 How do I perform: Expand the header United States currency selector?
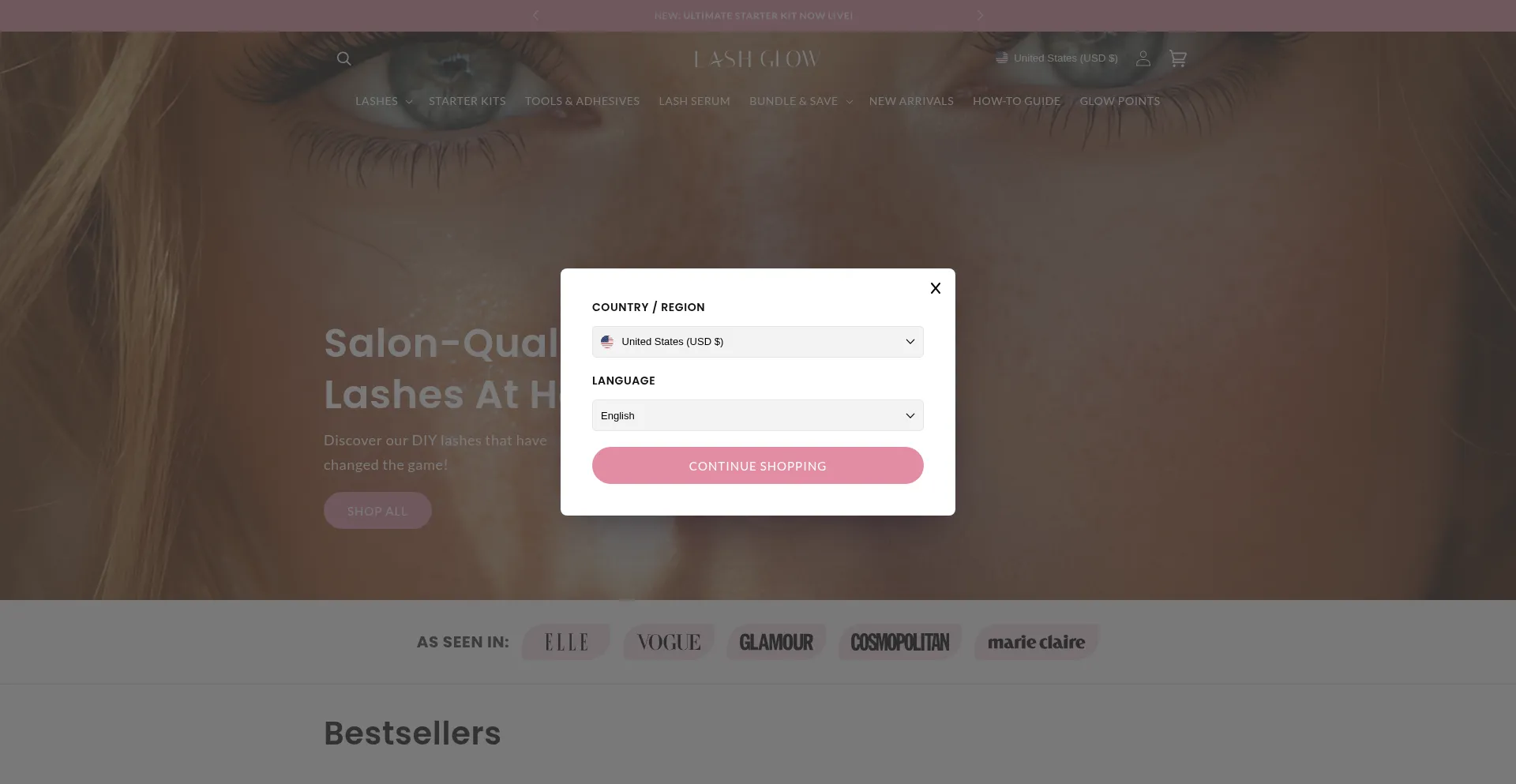[1056, 58]
